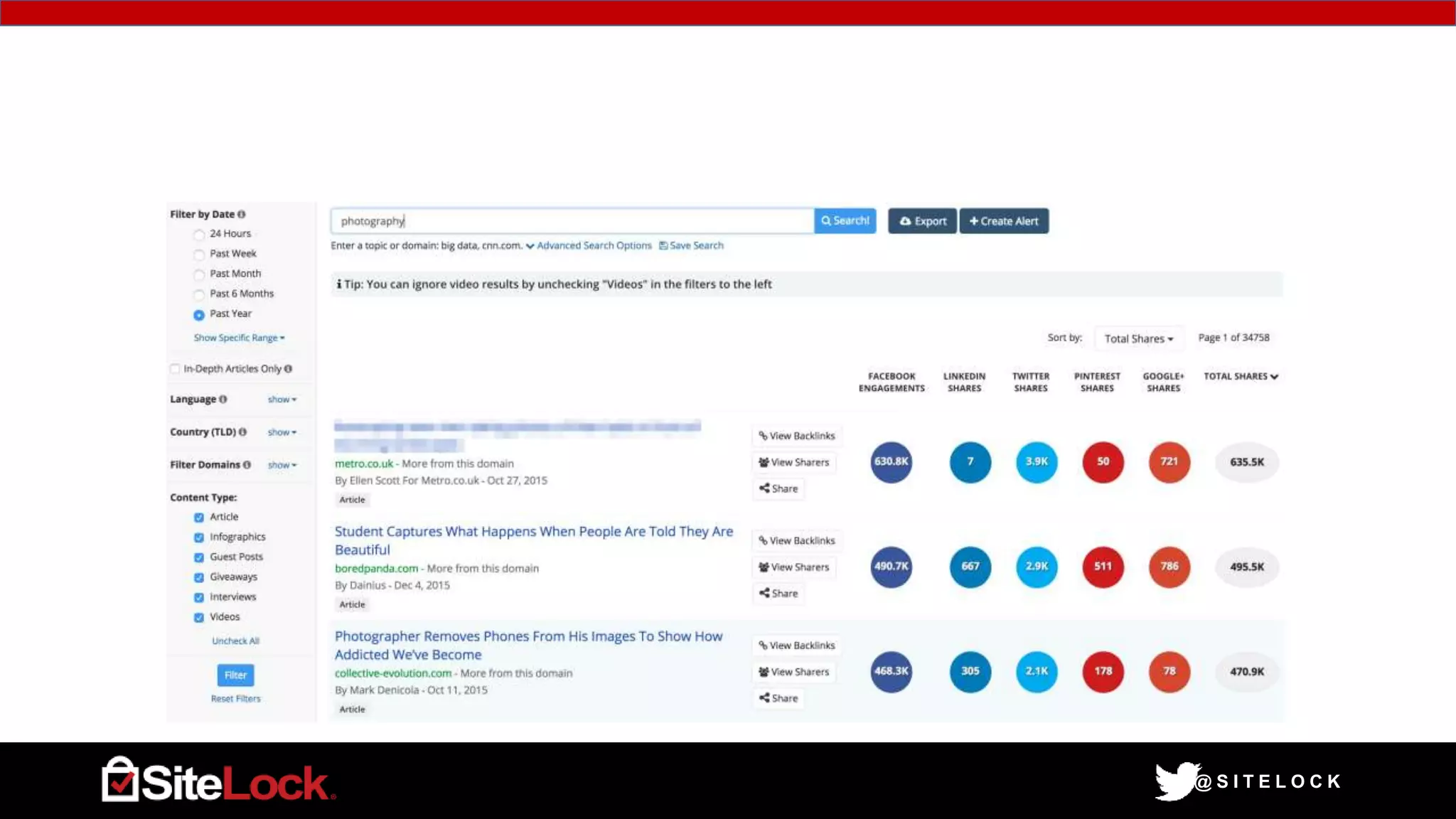Click the total shares 635.5K badge
This screenshot has width=1456, height=819.
point(1246,462)
